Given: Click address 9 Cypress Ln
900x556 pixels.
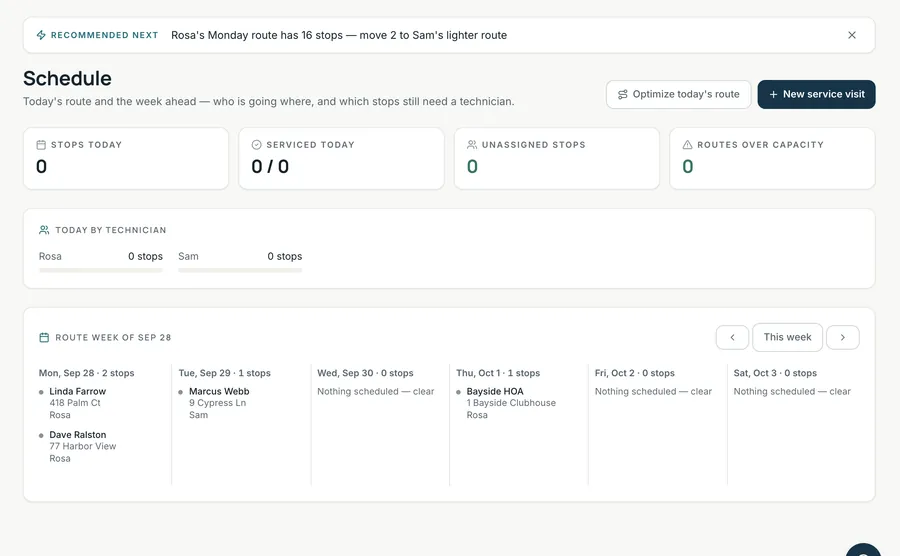Looking at the screenshot, I should coord(218,403).
